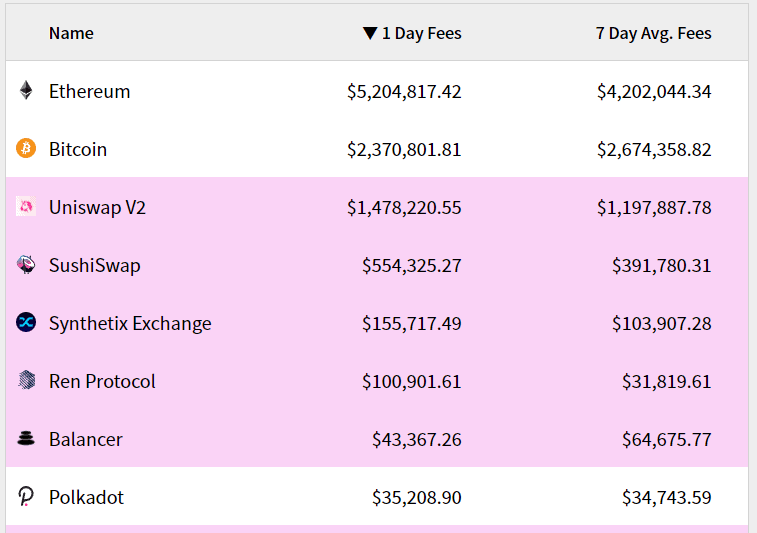
Task: Select Bitcoin 1 day fee $2,370,801.81
Action: coord(404,150)
